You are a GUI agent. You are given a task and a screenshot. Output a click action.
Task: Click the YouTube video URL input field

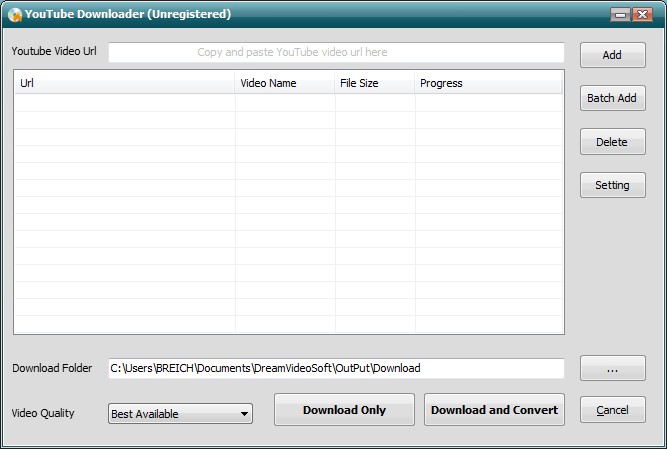pos(336,52)
